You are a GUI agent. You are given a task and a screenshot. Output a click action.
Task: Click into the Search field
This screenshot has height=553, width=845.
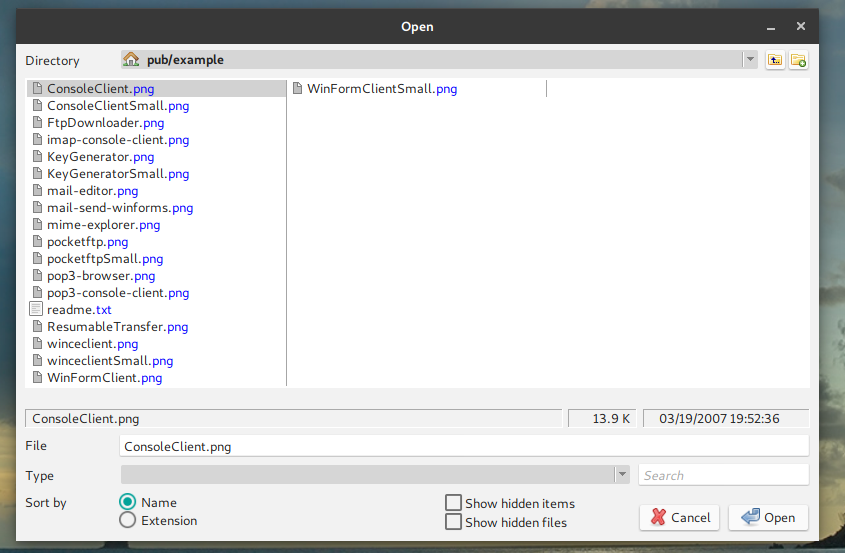point(723,475)
